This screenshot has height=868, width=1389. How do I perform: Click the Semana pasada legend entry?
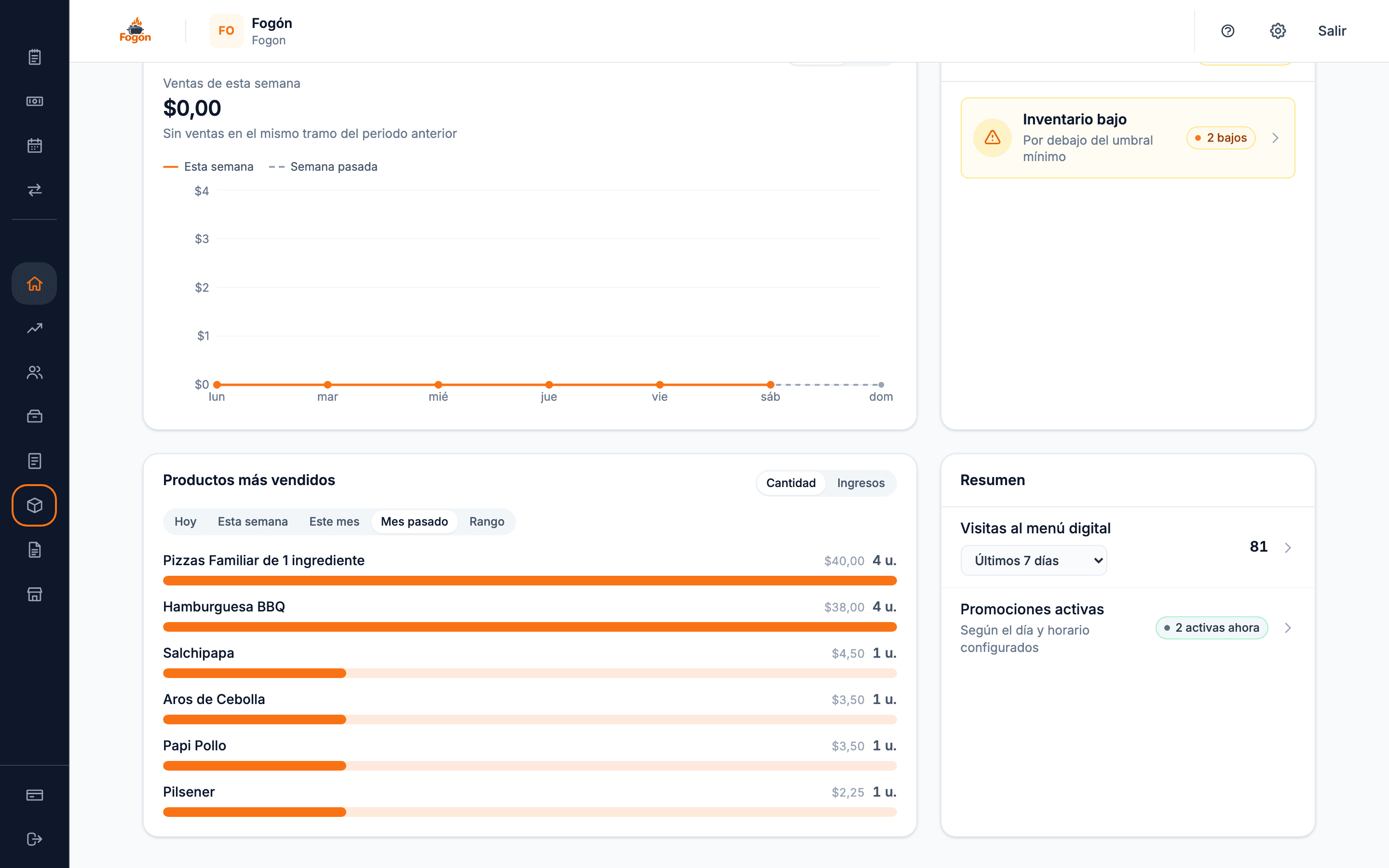click(x=323, y=166)
